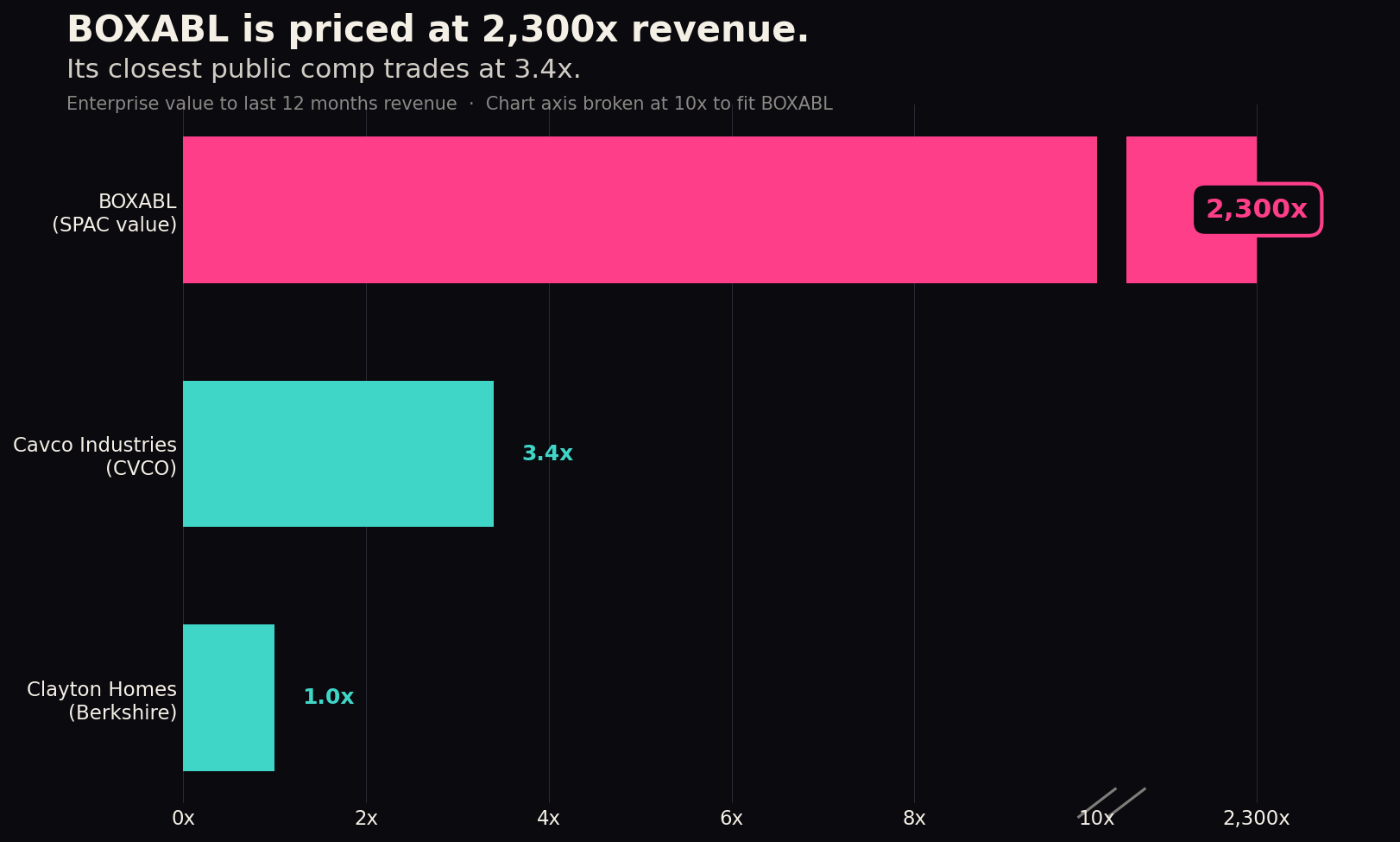Screen dimensions: 1400x842
Task: Click the large pink BOXABL bar segment
Action: coord(640,210)
